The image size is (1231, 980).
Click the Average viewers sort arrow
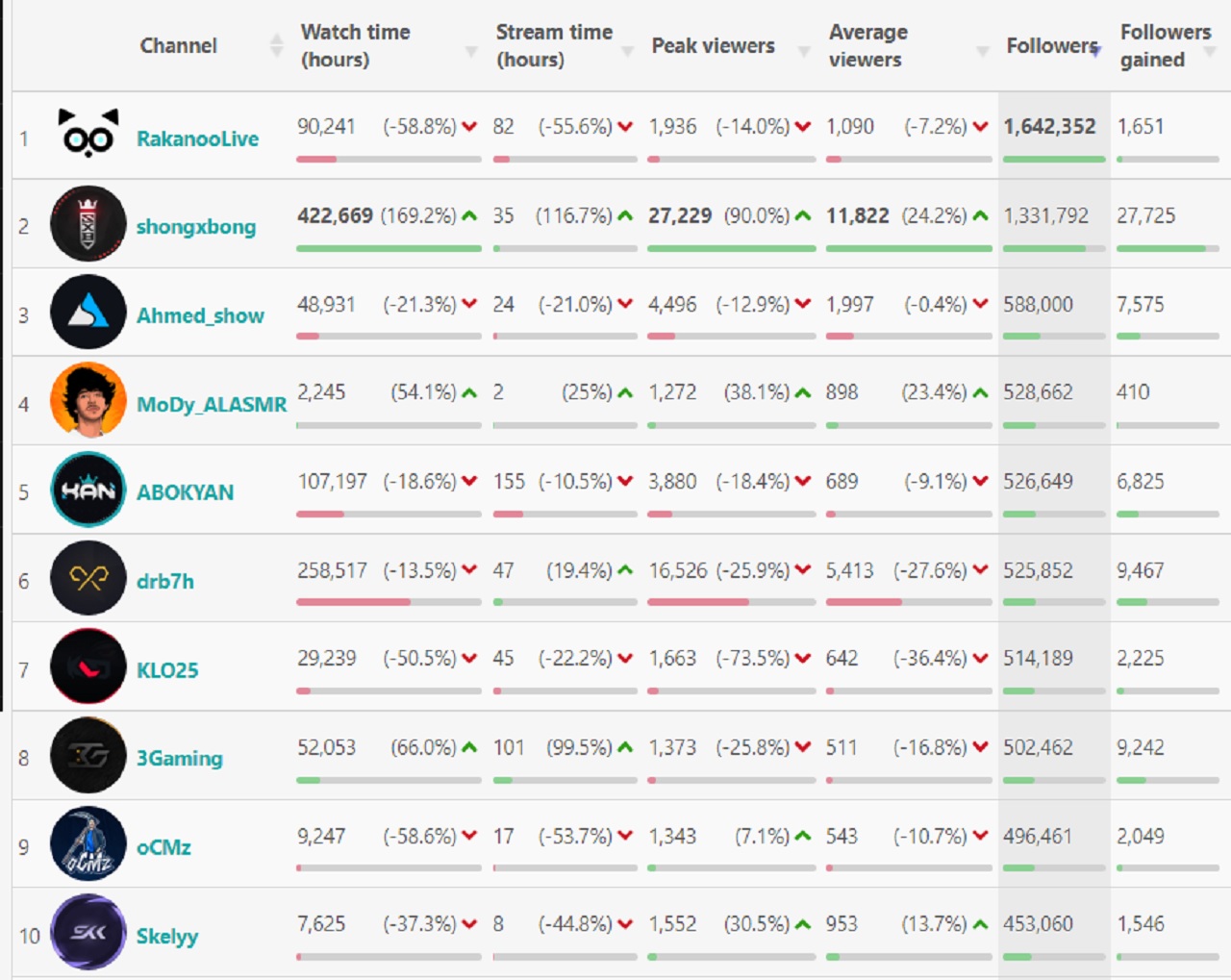[x=983, y=51]
